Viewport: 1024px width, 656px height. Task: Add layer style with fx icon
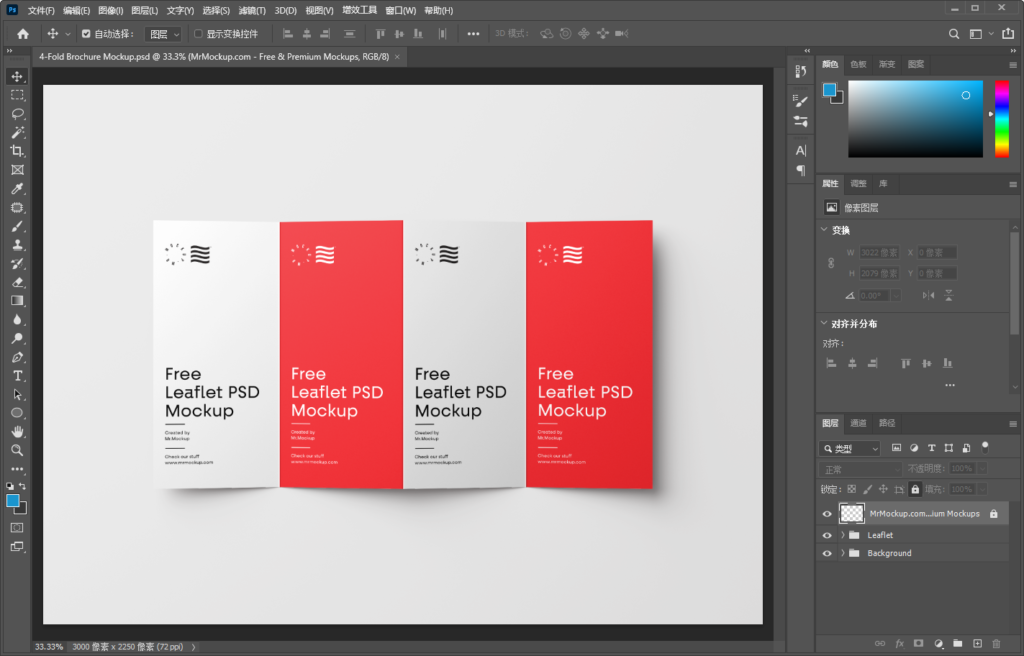(899, 644)
